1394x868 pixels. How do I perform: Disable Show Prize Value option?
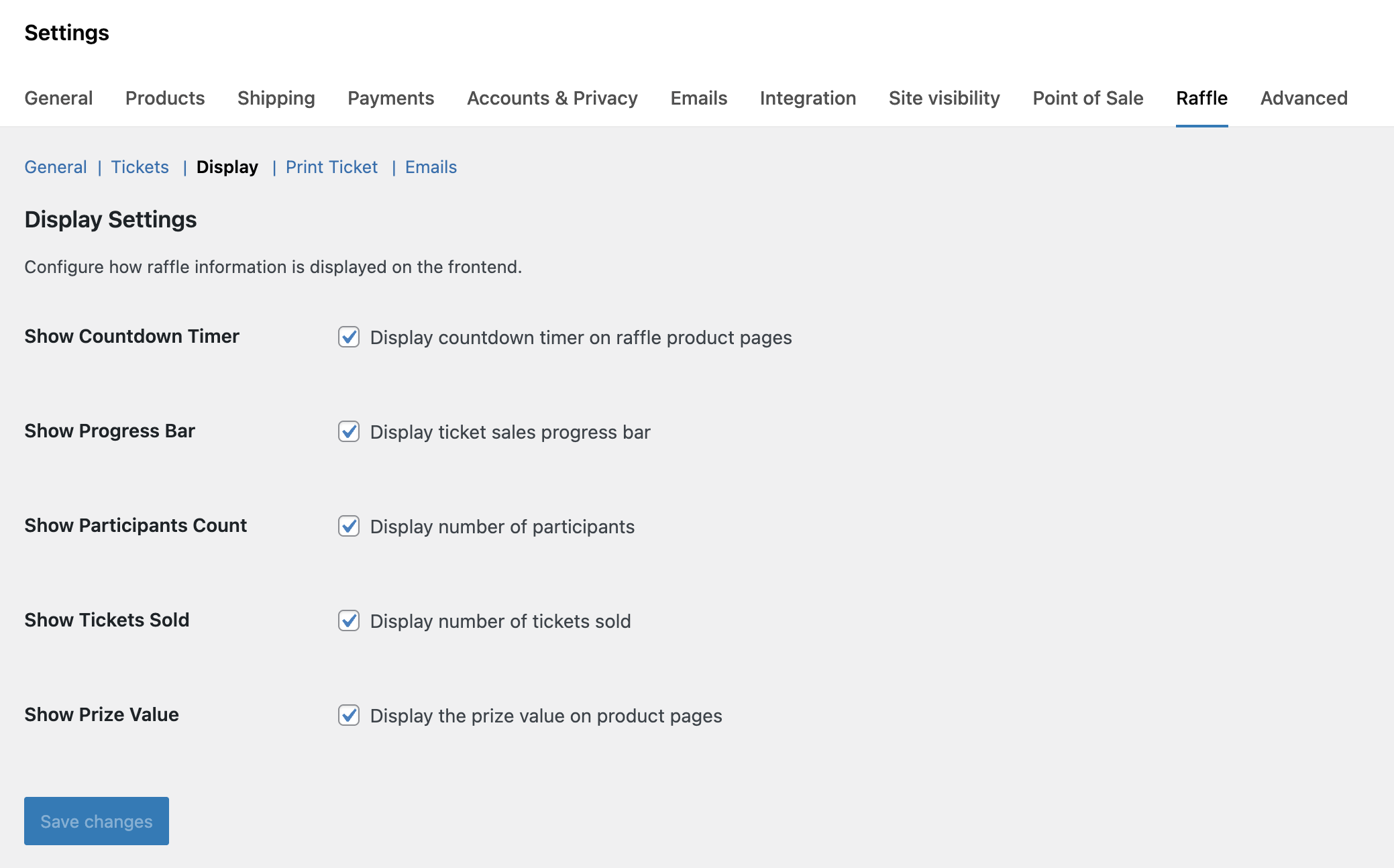pyautogui.click(x=348, y=716)
